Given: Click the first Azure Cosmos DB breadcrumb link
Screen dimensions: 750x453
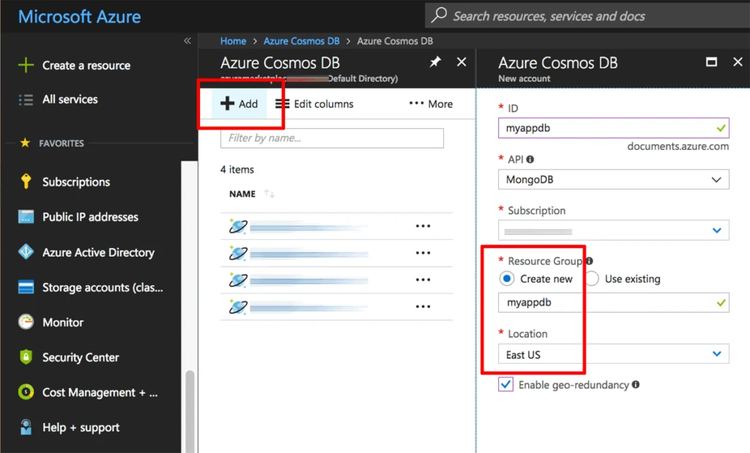Looking at the screenshot, I should (301, 41).
